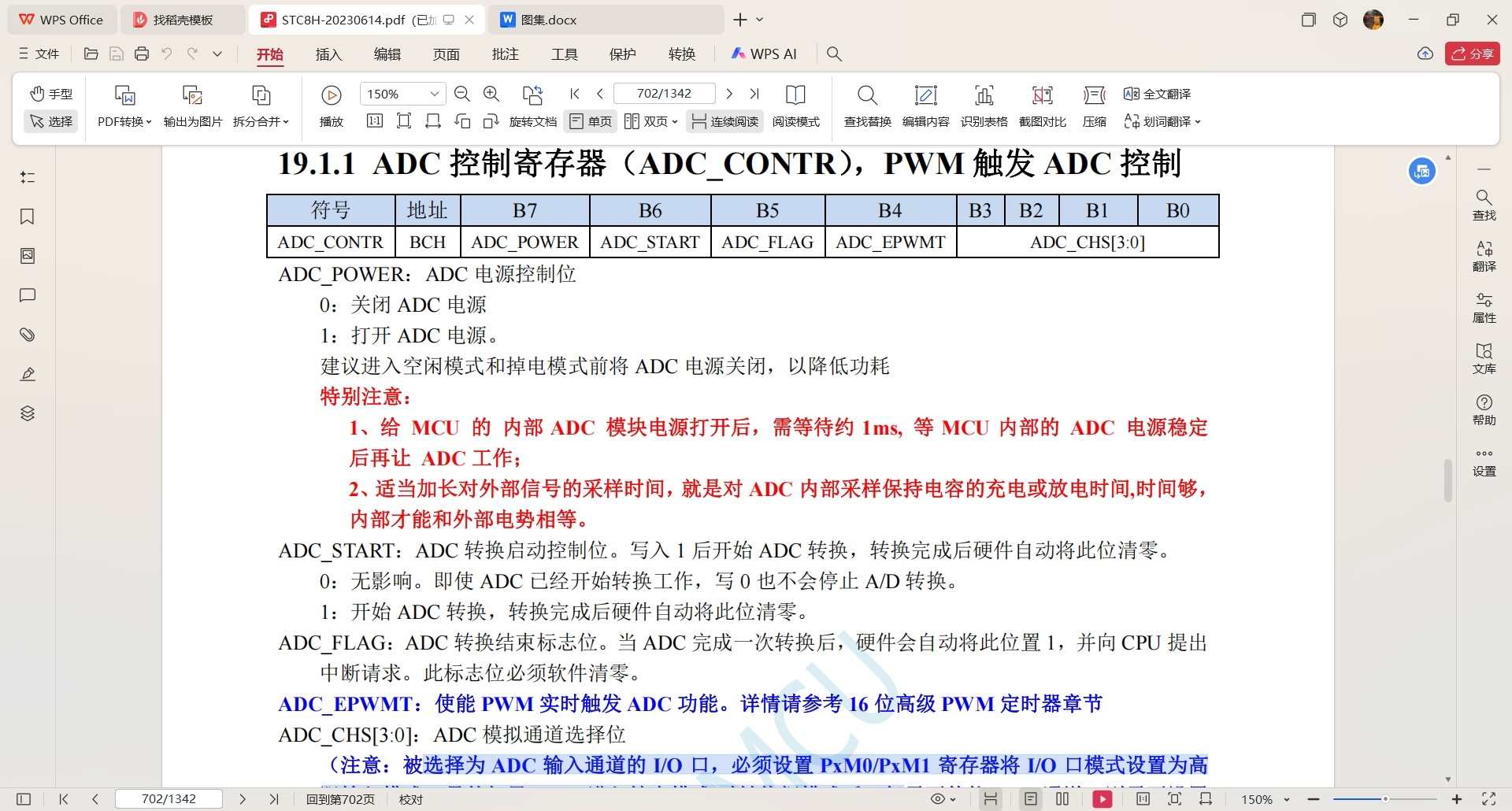The height and width of the screenshot is (811, 1512).
Task: Toggle 连续阅读 continuous reading
Action: pos(724,121)
